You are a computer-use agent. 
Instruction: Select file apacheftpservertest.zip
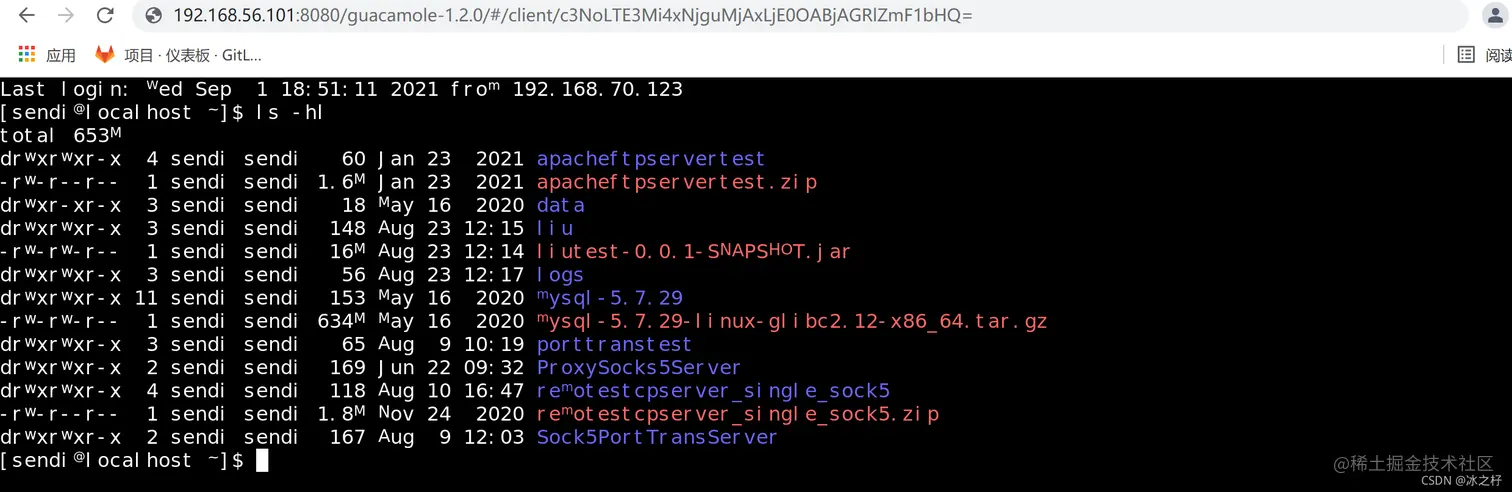[677, 182]
